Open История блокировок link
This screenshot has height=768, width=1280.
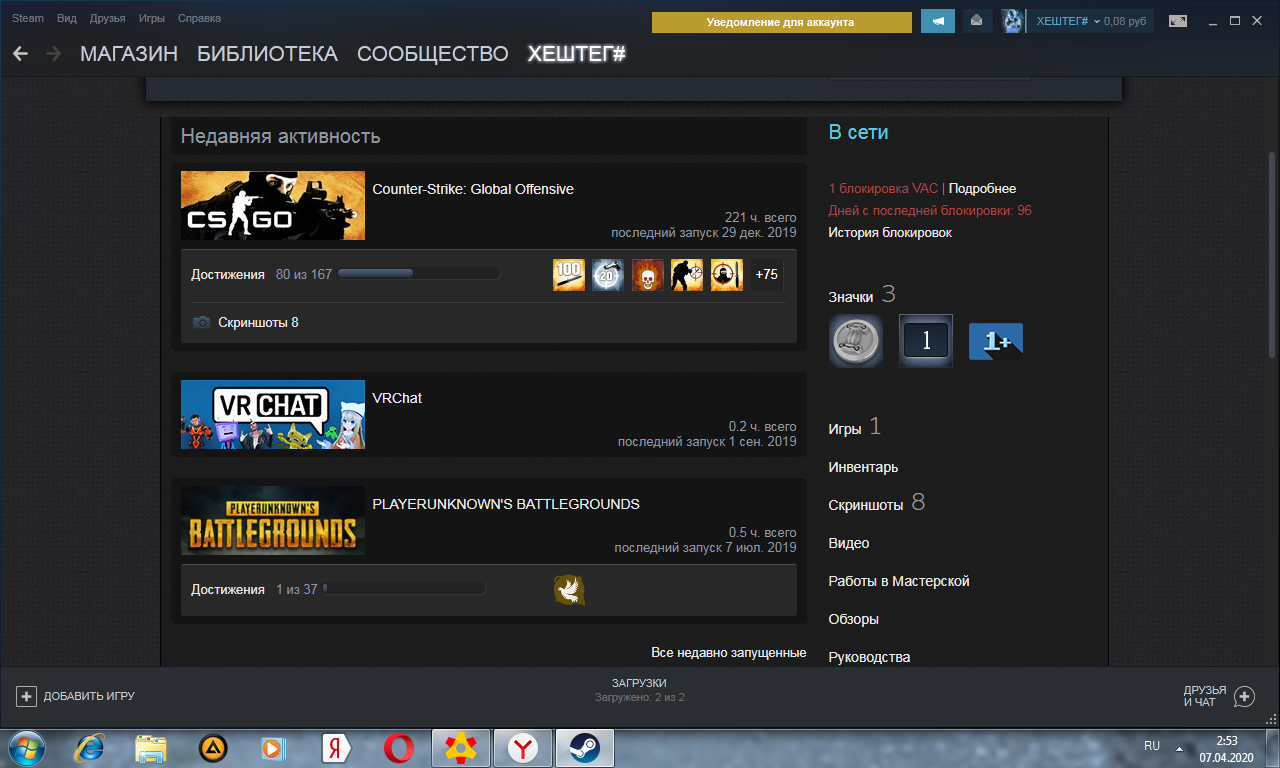pyautogui.click(x=890, y=233)
